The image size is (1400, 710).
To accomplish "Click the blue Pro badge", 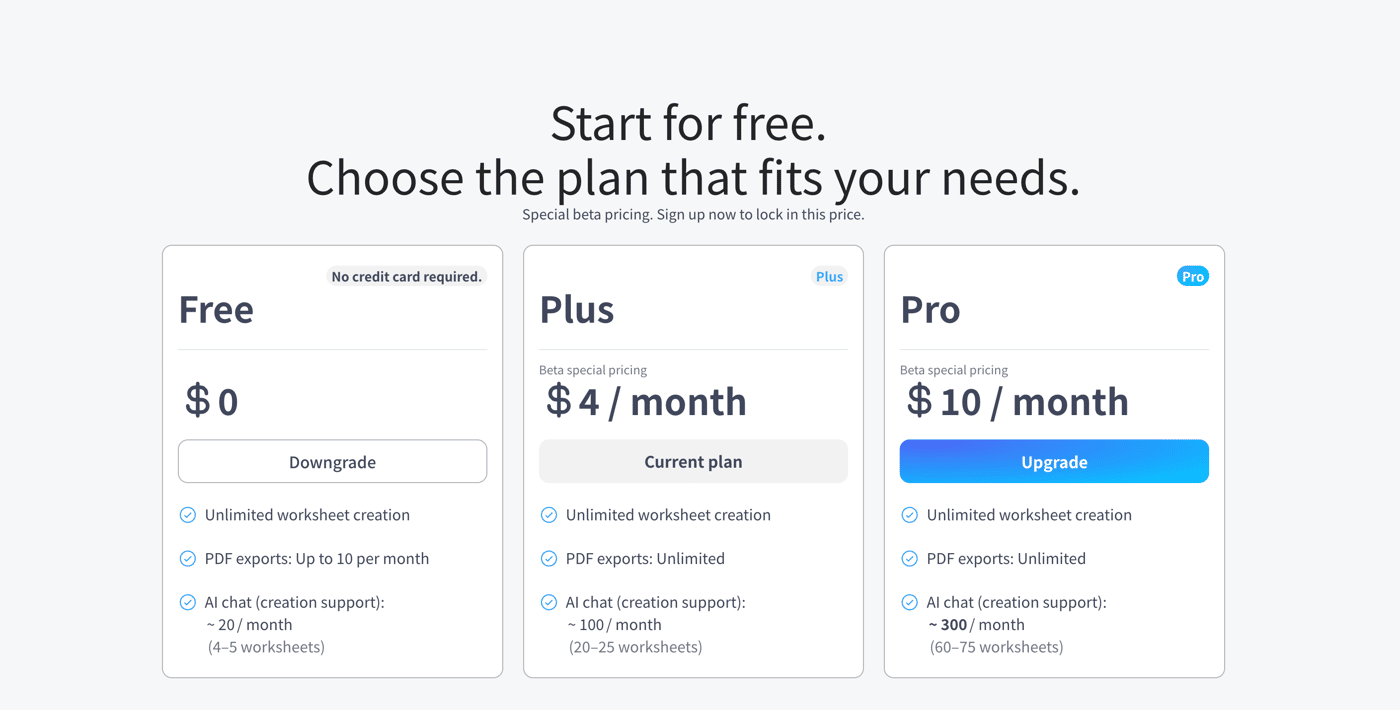I will click(x=1192, y=276).
